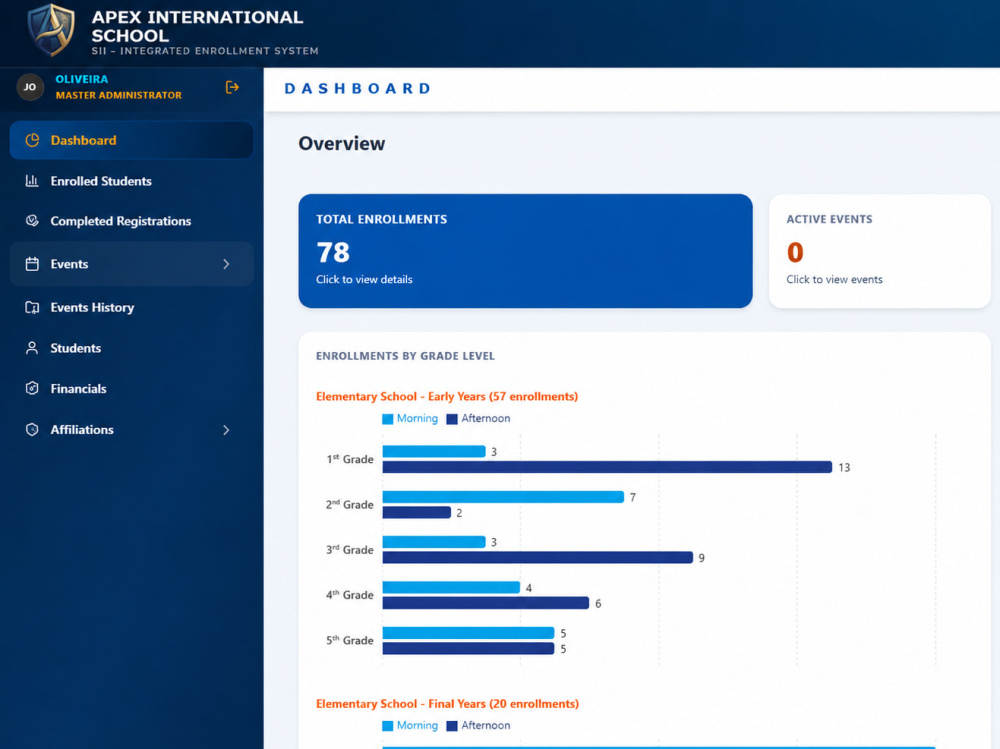This screenshot has width=1000, height=749.
Task: Click the Students person icon
Action: point(32,348)
